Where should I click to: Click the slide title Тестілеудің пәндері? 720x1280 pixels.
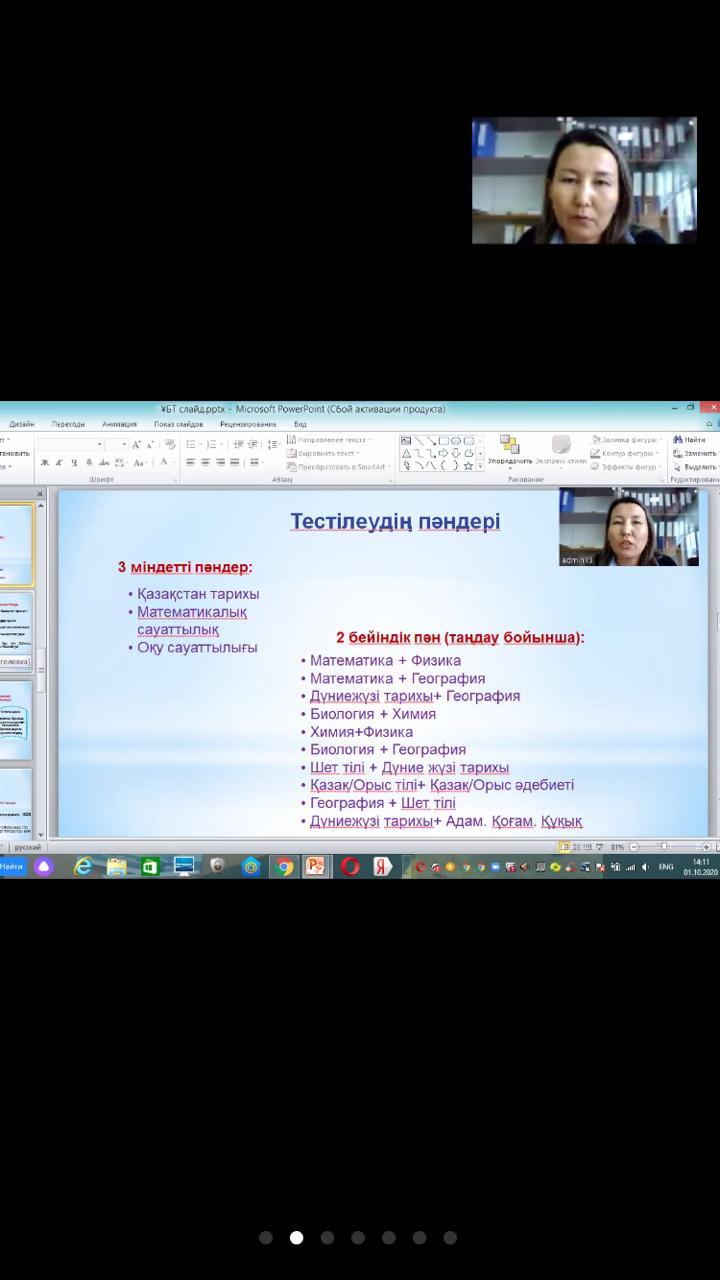tap(395, 522)
